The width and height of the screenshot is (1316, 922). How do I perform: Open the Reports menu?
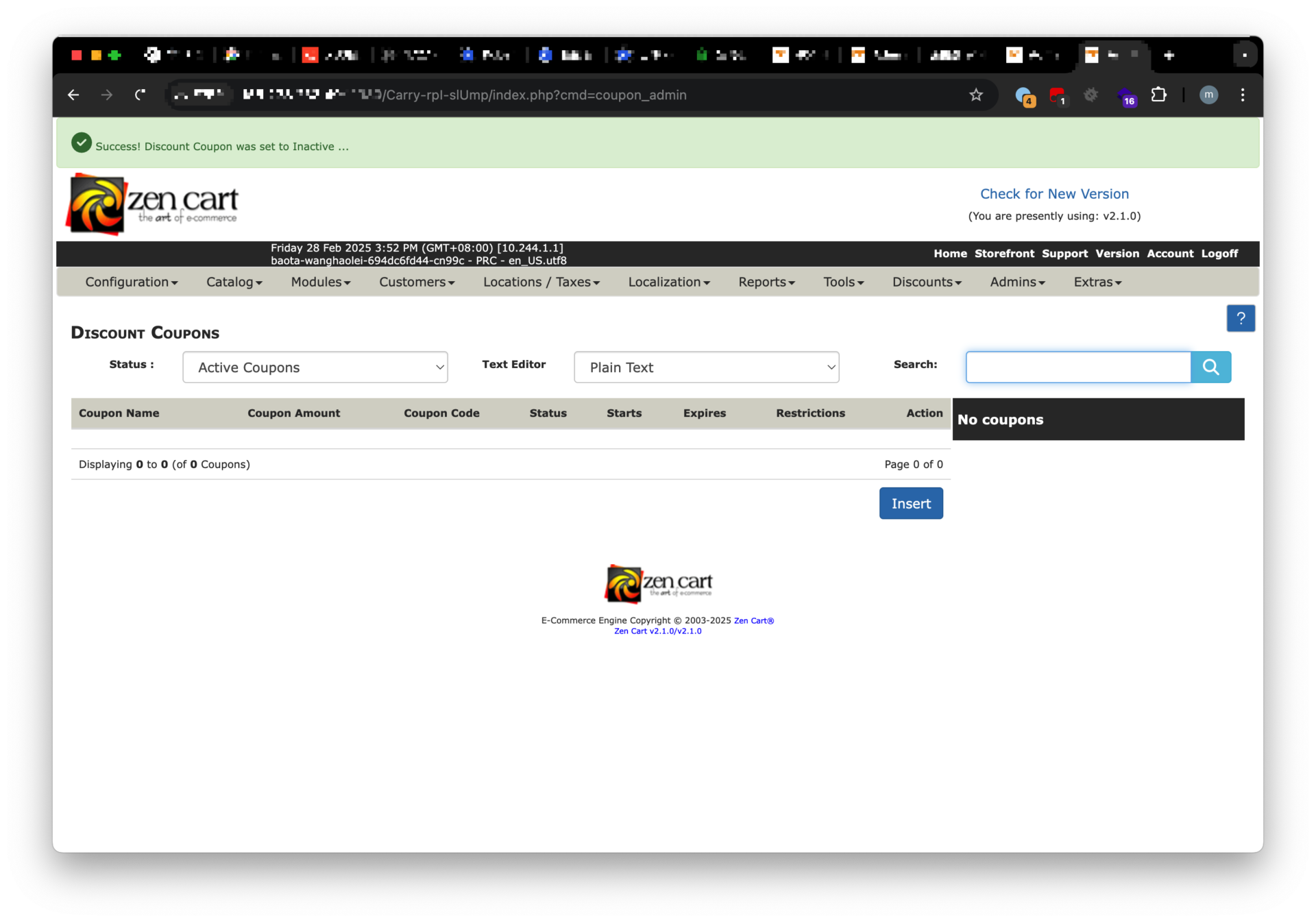[x=766, y=282]
